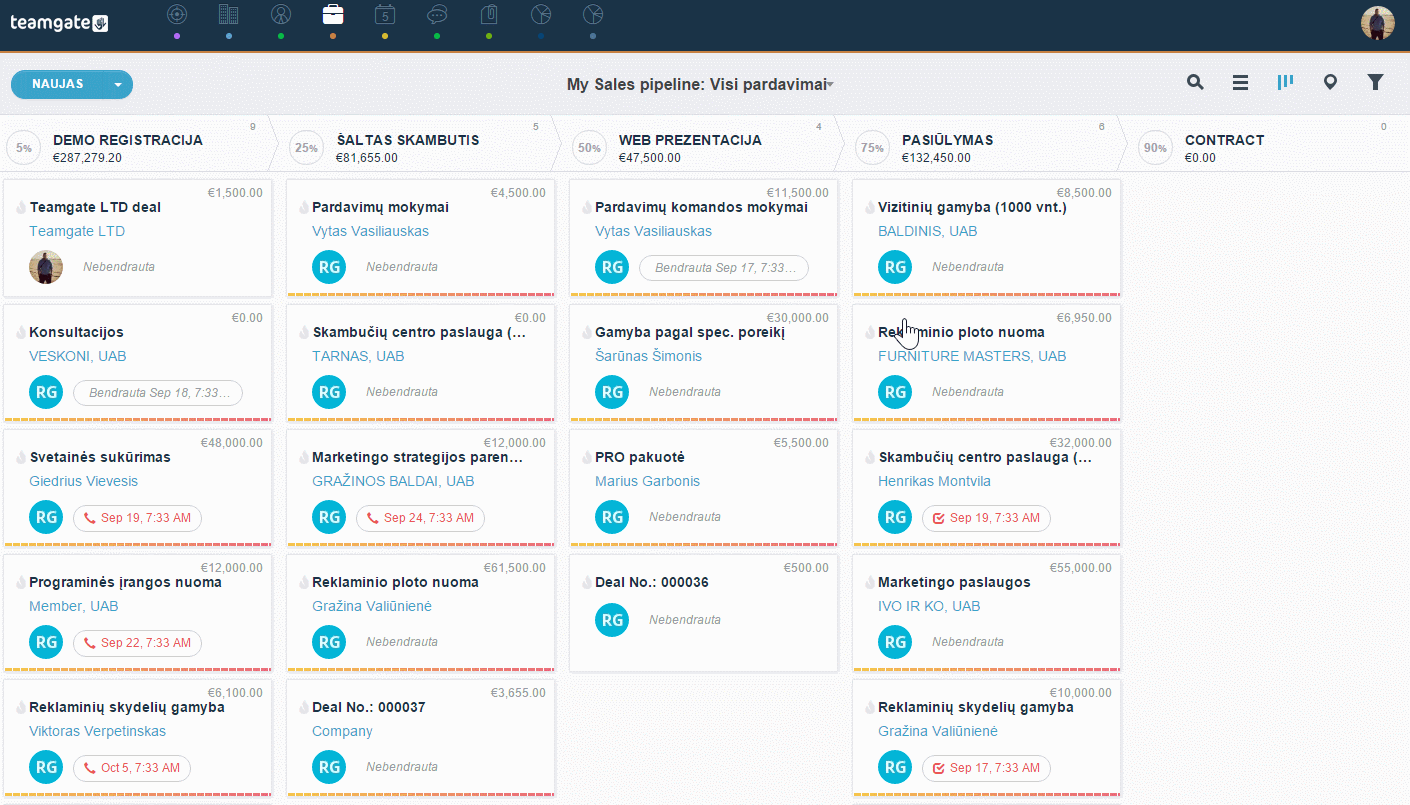Click the Sep 22, 7:33 AM call pill
This screenshot has width=1410, height=805.
click(x=138, y=643)
